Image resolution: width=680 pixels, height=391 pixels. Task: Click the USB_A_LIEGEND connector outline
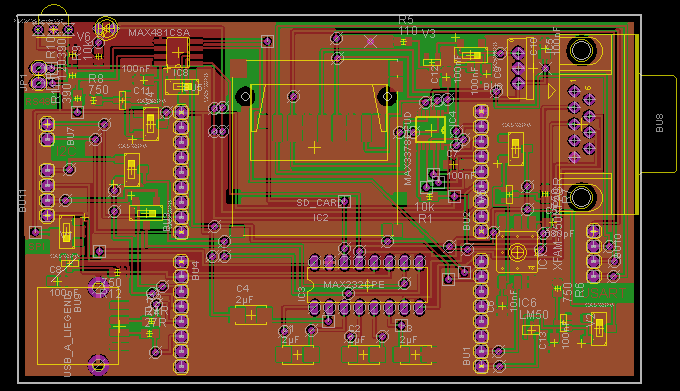click(x=78, y=326)
